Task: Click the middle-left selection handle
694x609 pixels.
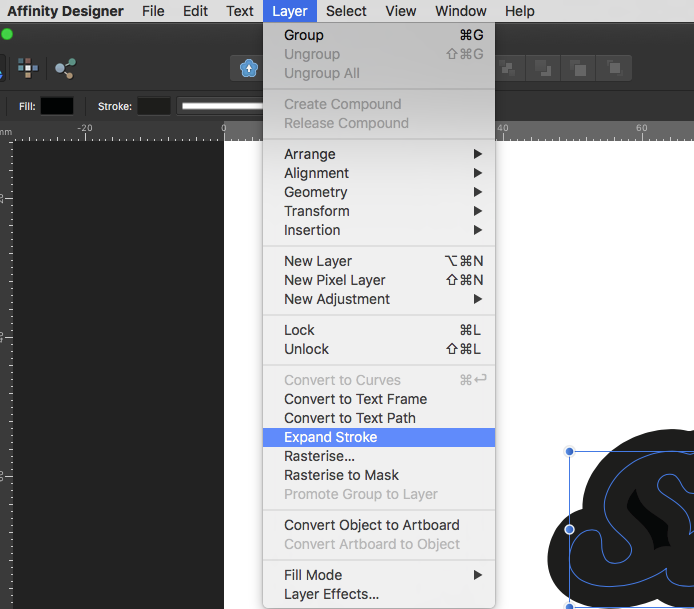Action: [x=570, y=529]
